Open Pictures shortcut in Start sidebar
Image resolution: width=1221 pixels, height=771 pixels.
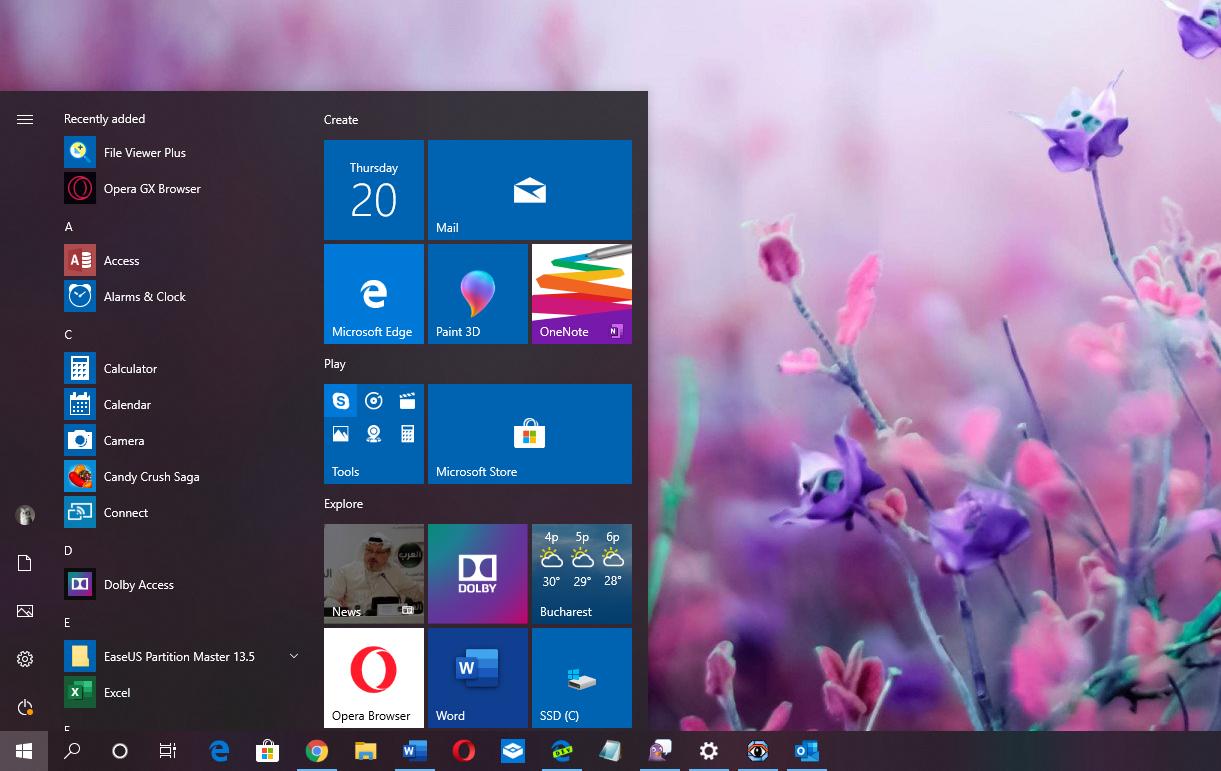point(25,611)
